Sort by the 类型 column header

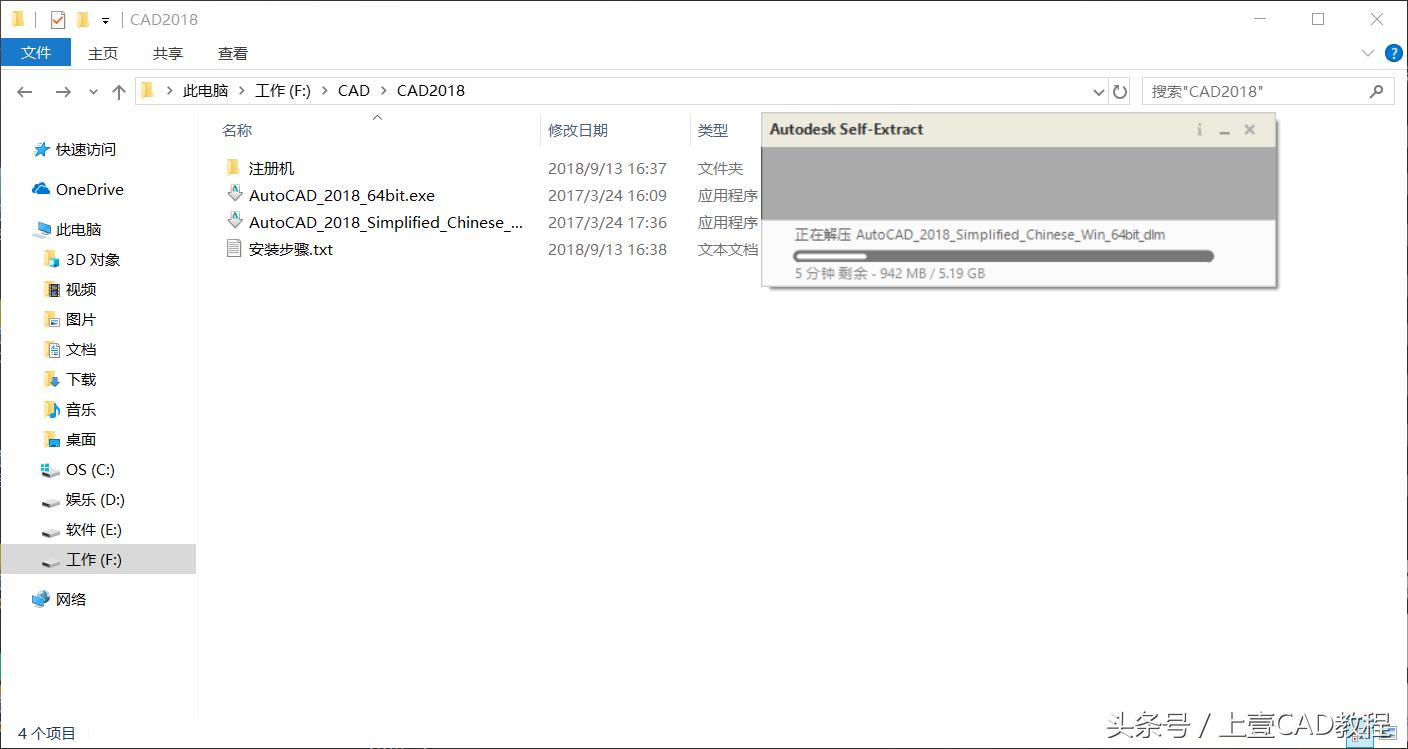click(713, 130)
